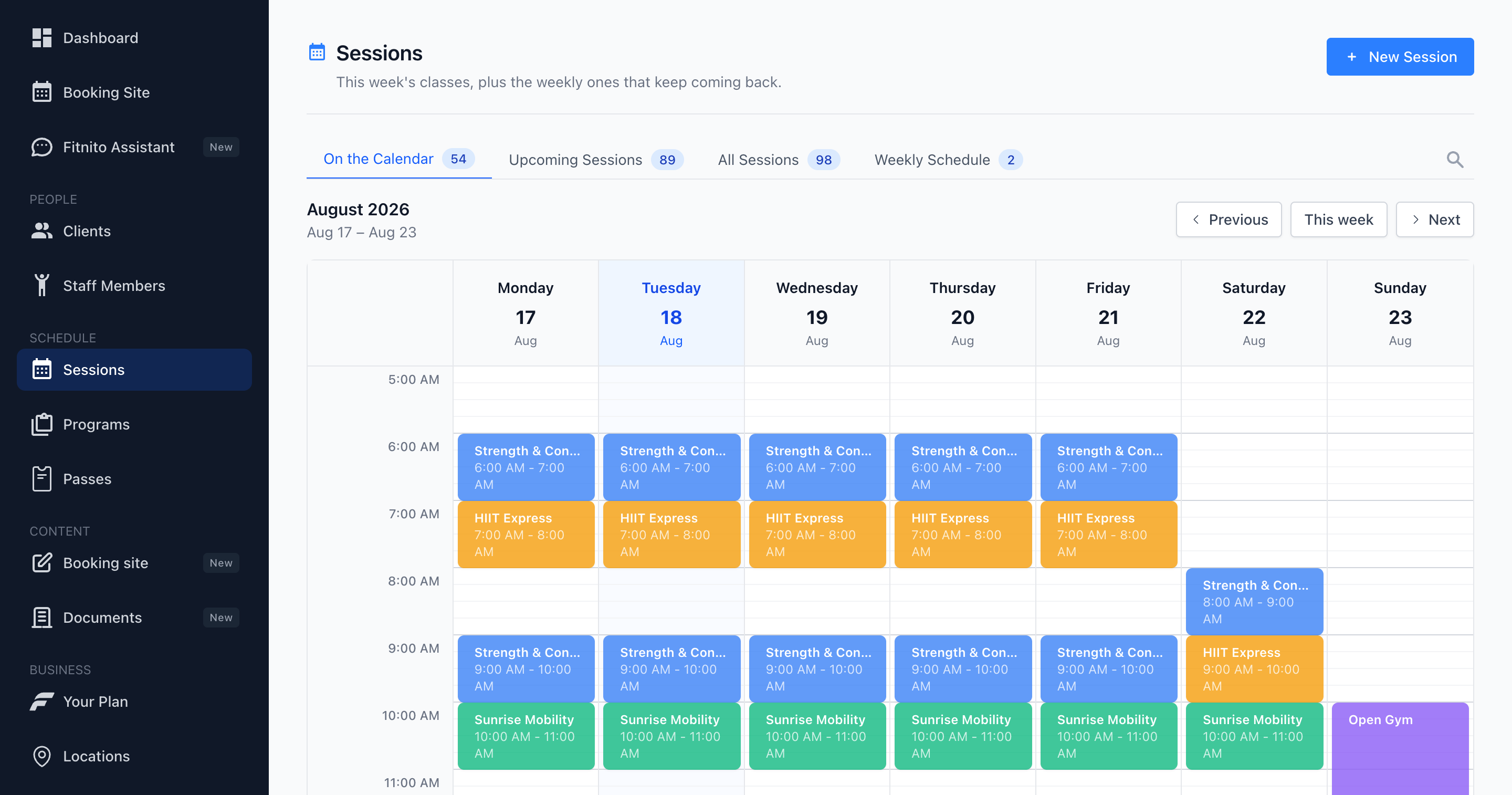Click the Clients people icon
1512x795 pixels.
(41, 231)
